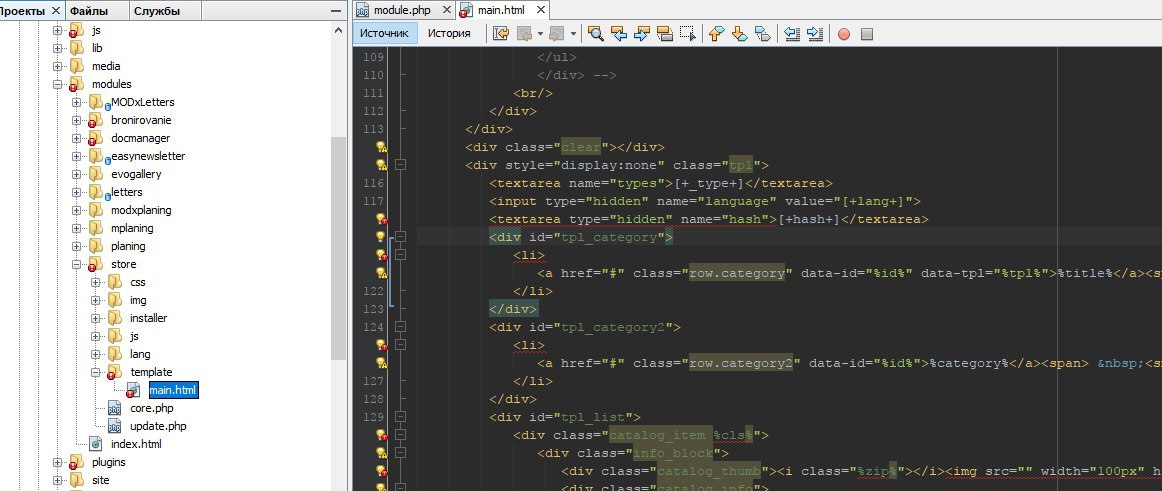The width and height of the screenshot is (1162, 491).
Task: Collapse the modules folder in tree
Action: [x=59, y=84]
